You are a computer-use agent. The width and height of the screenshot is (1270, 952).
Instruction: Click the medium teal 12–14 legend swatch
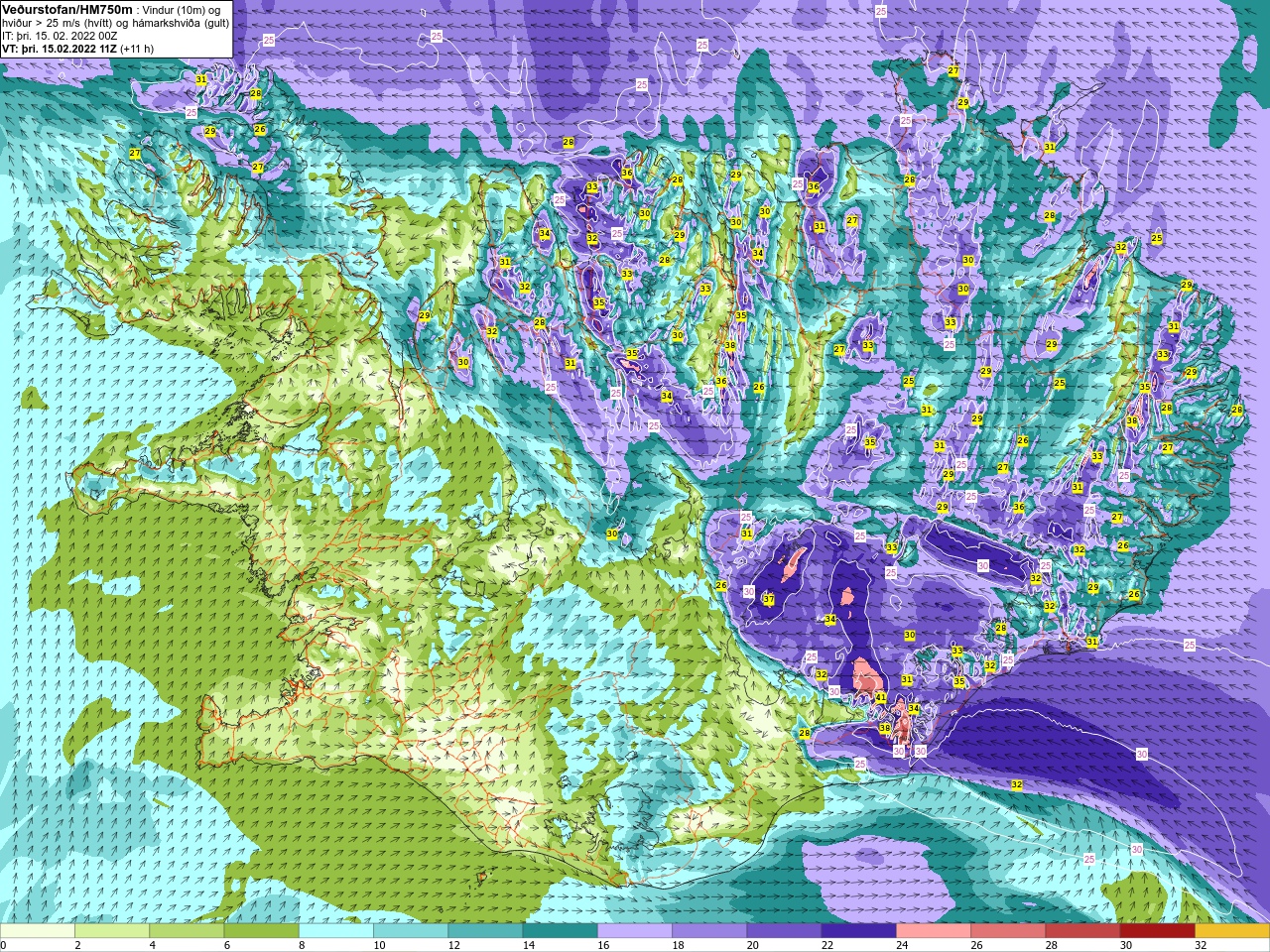(485, 931)
